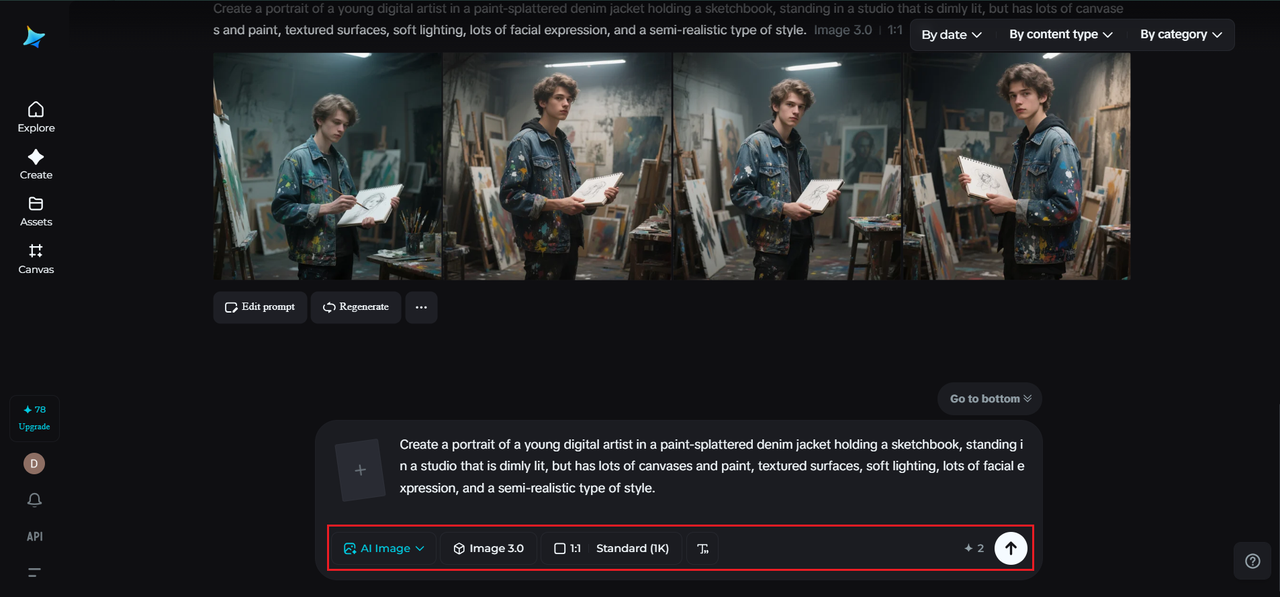Open the AI Image mode dropdown

point(384,548)
